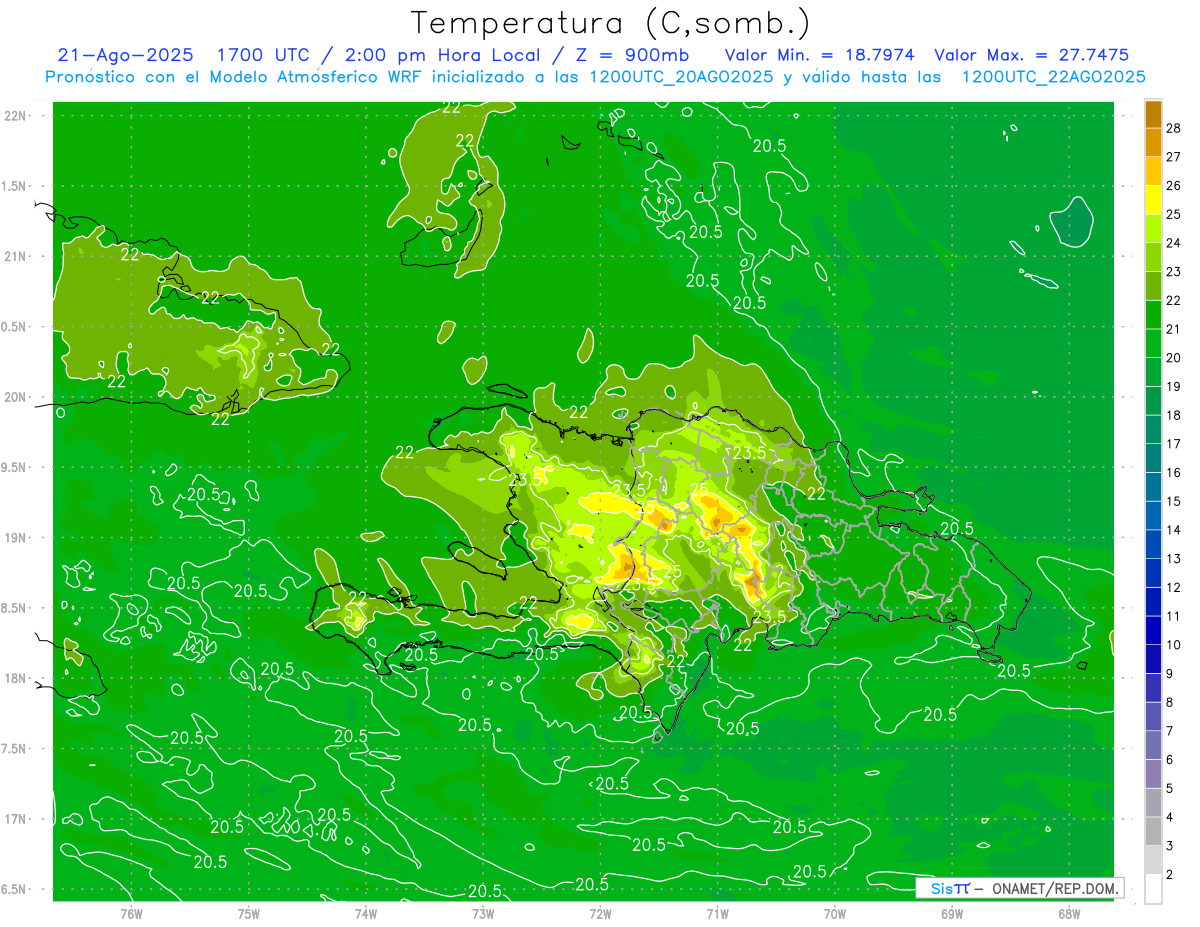Click the '69W' longitude axis label
1200x927 pixels.
(952, 913)
